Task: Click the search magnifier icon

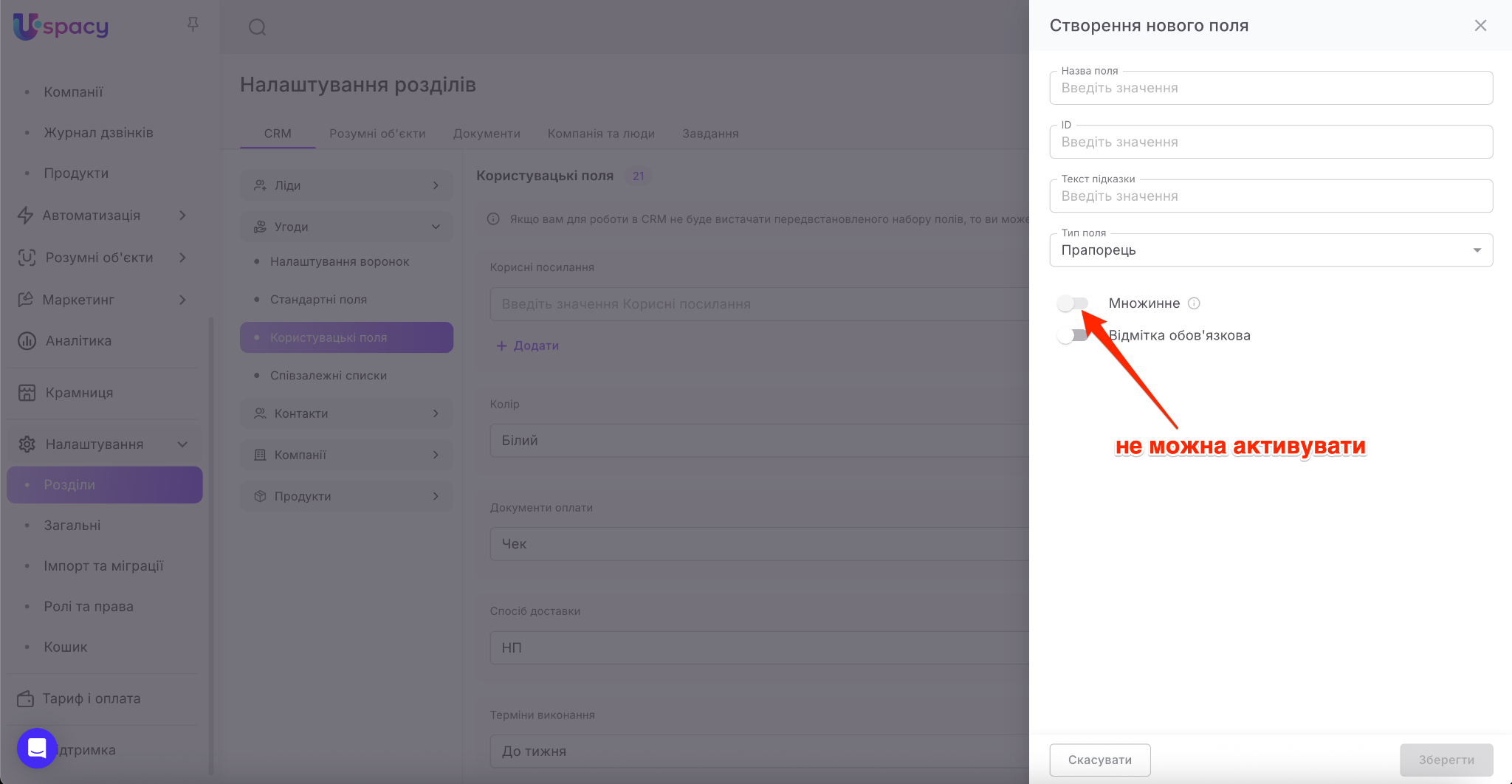Action: coord(257,27)
